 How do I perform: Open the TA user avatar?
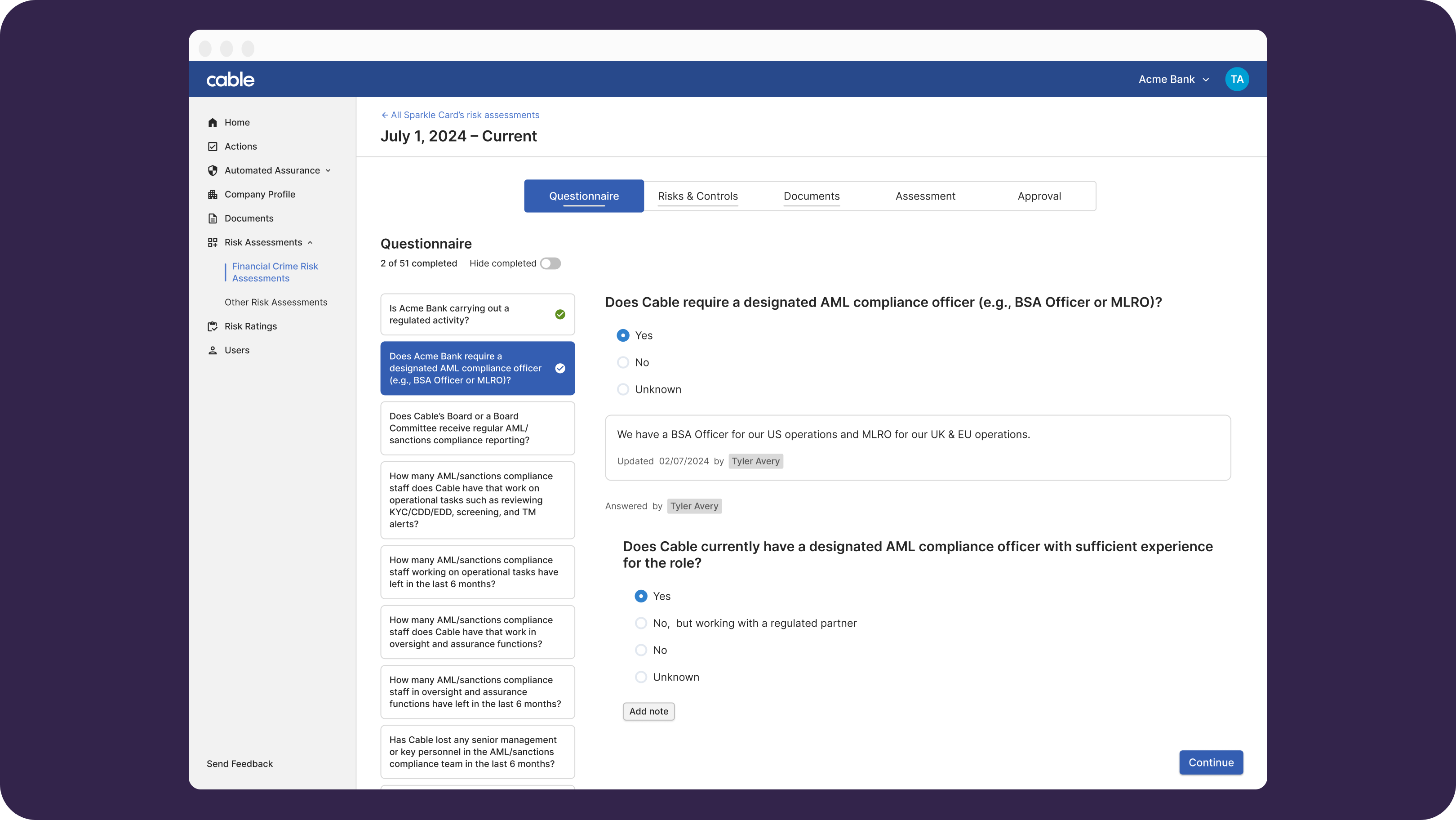point(1237,79)
